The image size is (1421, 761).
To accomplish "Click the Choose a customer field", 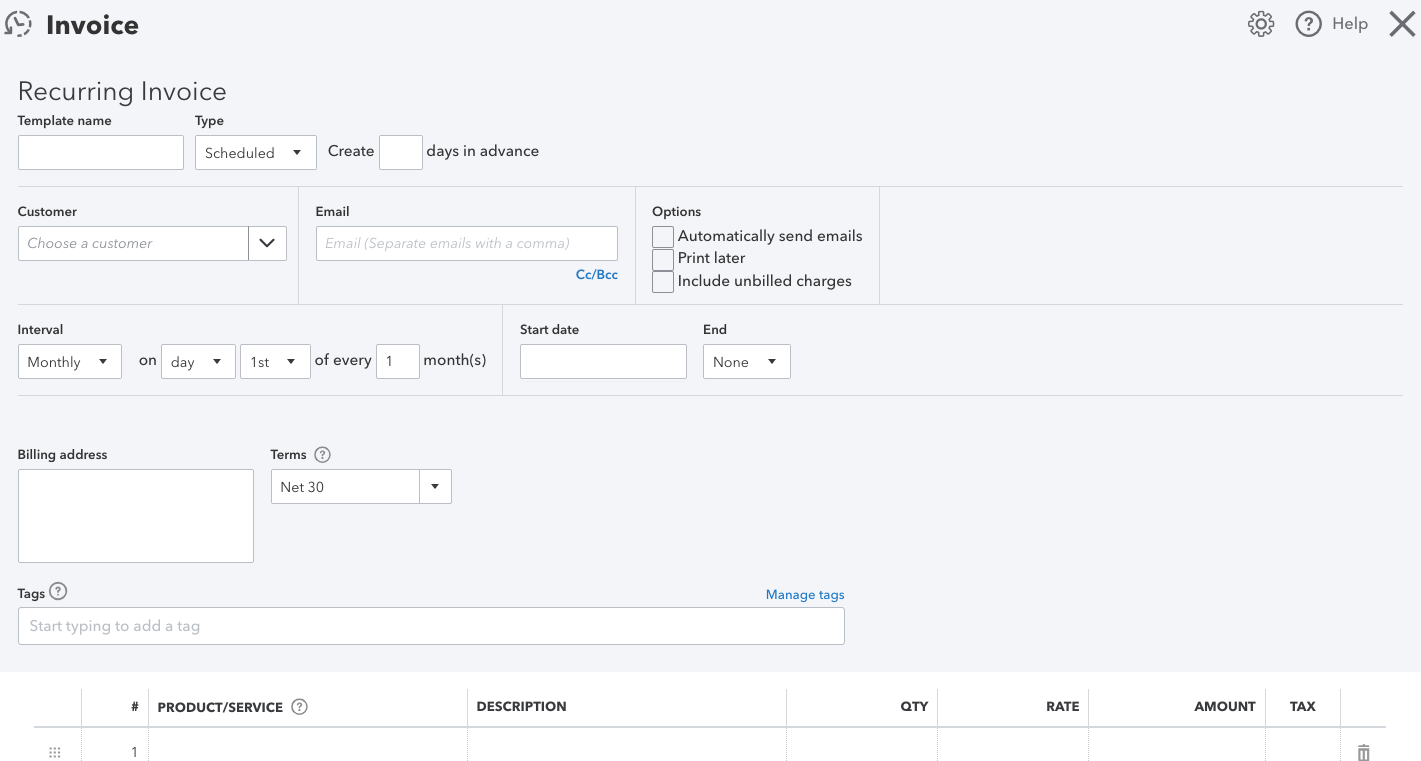I will pyautogui.click(x=133, y=243).
